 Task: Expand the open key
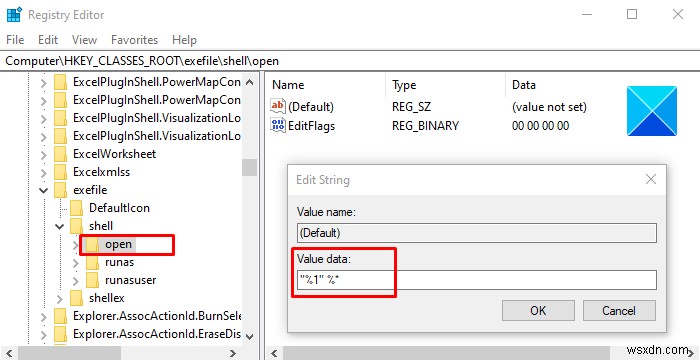pyautogui.click(x=75, y=244)
